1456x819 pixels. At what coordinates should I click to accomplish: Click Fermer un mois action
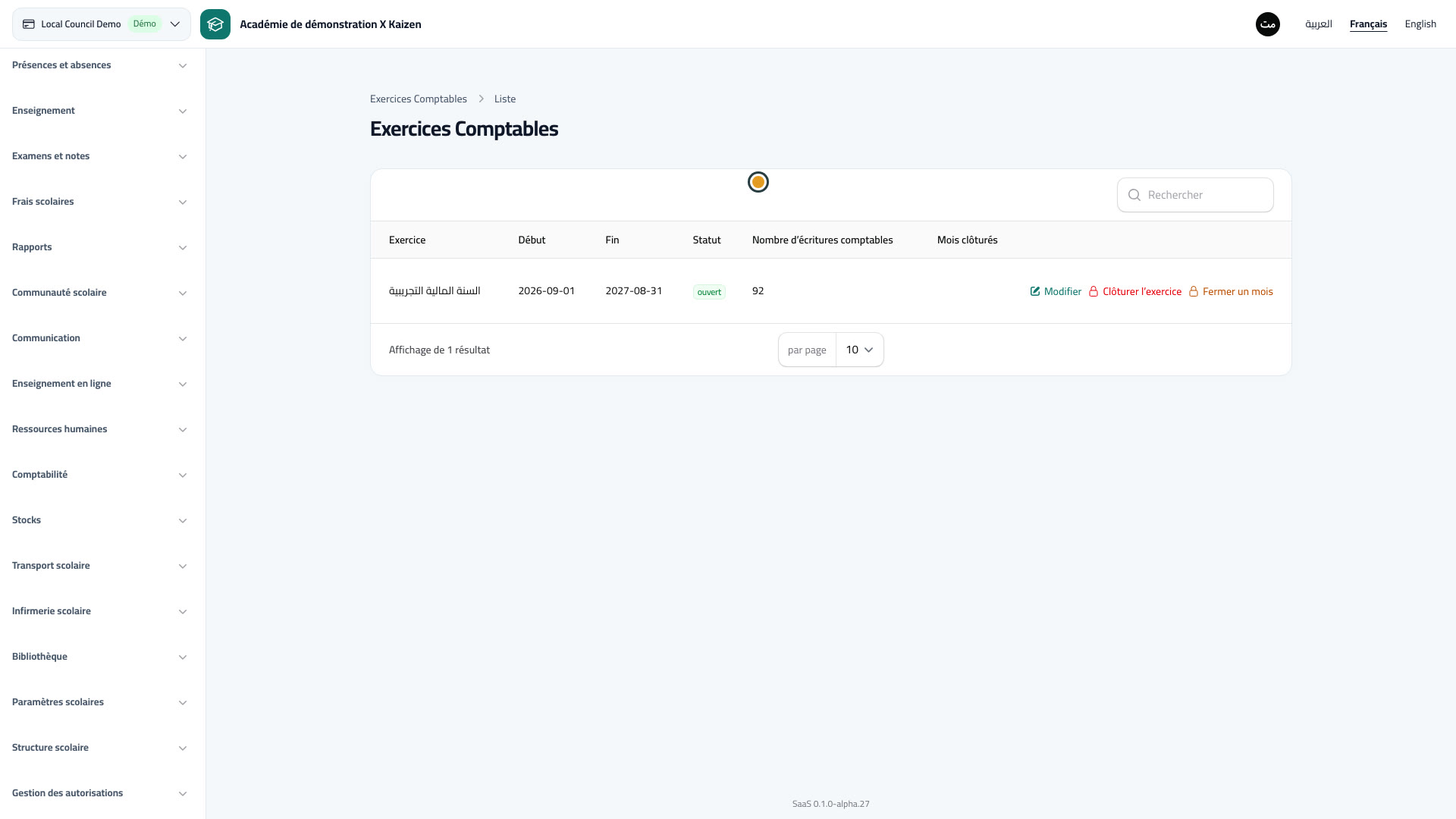pyautogui.click(x=1231, y=291)
